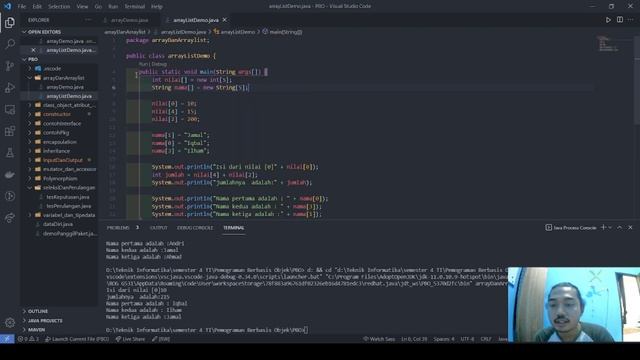This screenshot has height=360, width=640.
Task: Click Launch Current File (PBO) status item
Action: [x=77, y=339]
